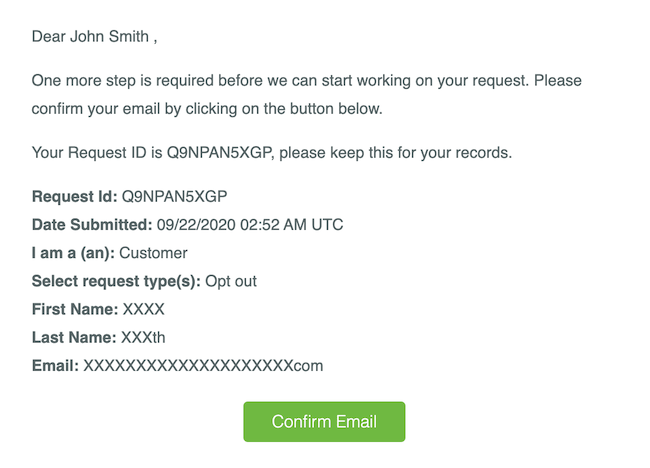
Task: Click the masked email address ending in com
Action: pyautogui.click(x=203, y=366)
